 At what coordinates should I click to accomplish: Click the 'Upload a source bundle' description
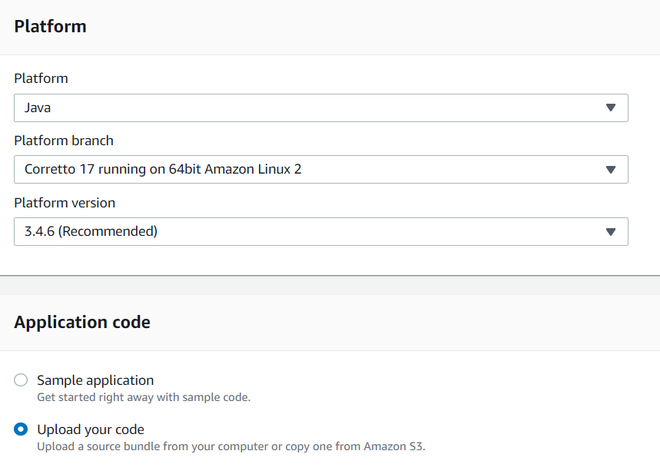[x=230, y=446]
